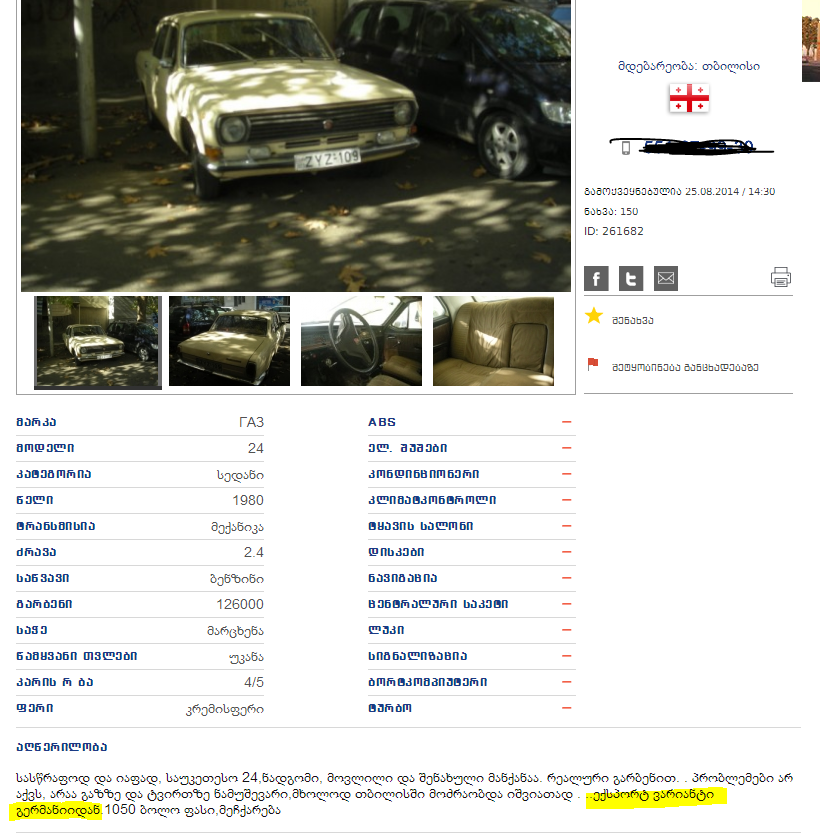This screenshot has width=820, height=833.
Task: Click the ბორტკომპიუტერი feature label
Action: (x=428, y=682)
